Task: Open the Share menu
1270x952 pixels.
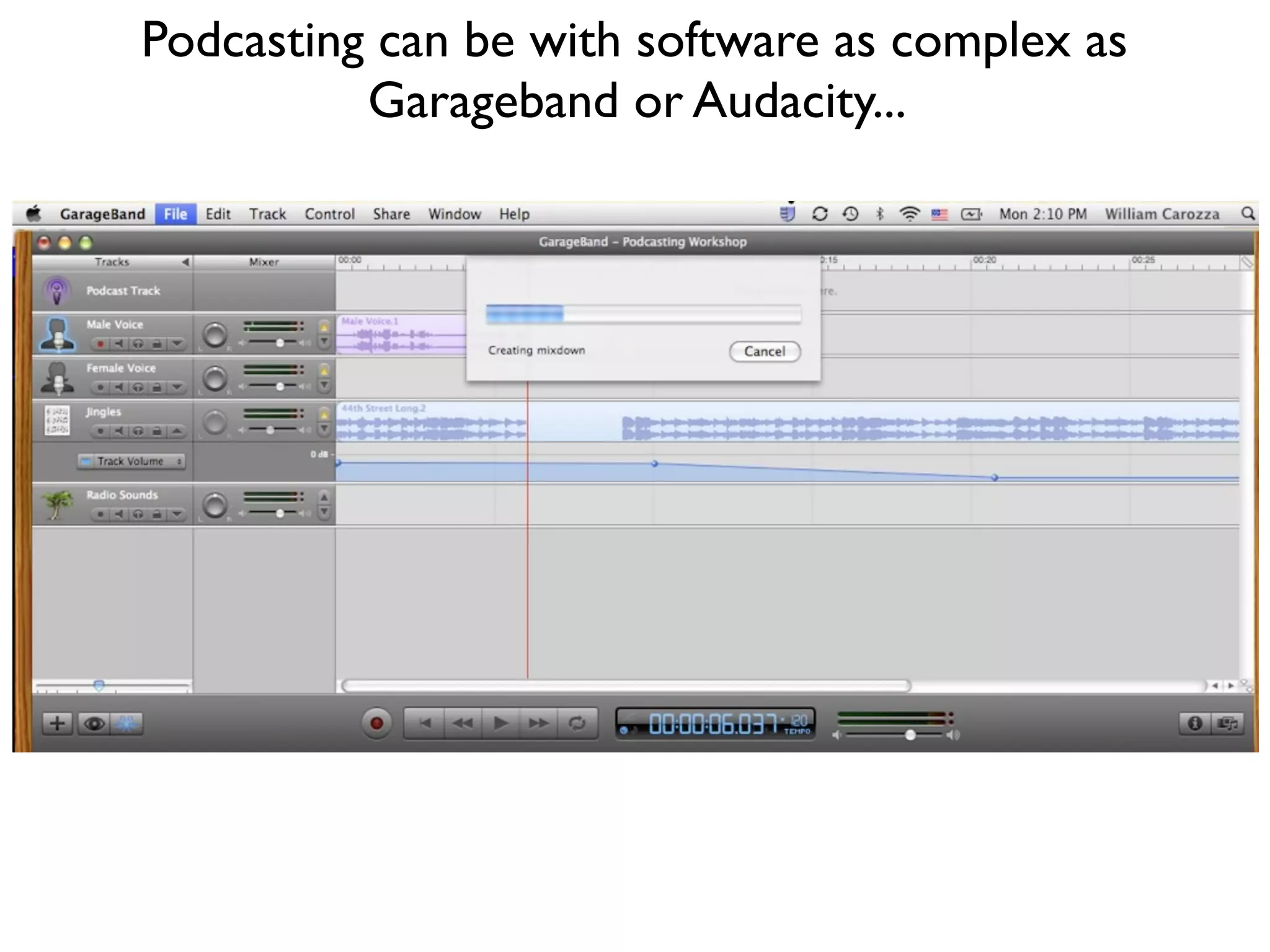Action: [x=391, y=214]
